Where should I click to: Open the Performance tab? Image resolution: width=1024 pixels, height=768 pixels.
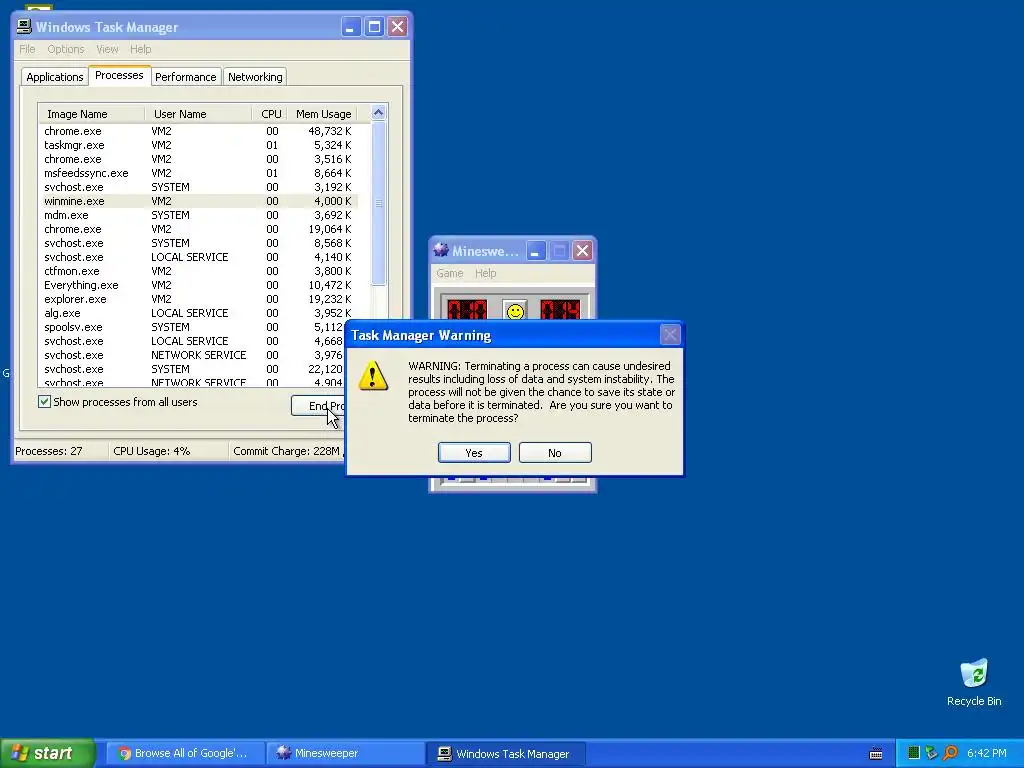[x=185, y=77]
